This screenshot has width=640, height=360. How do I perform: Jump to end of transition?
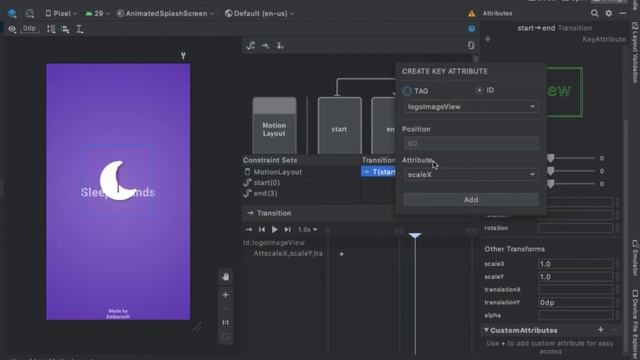(x=287, y=230)
